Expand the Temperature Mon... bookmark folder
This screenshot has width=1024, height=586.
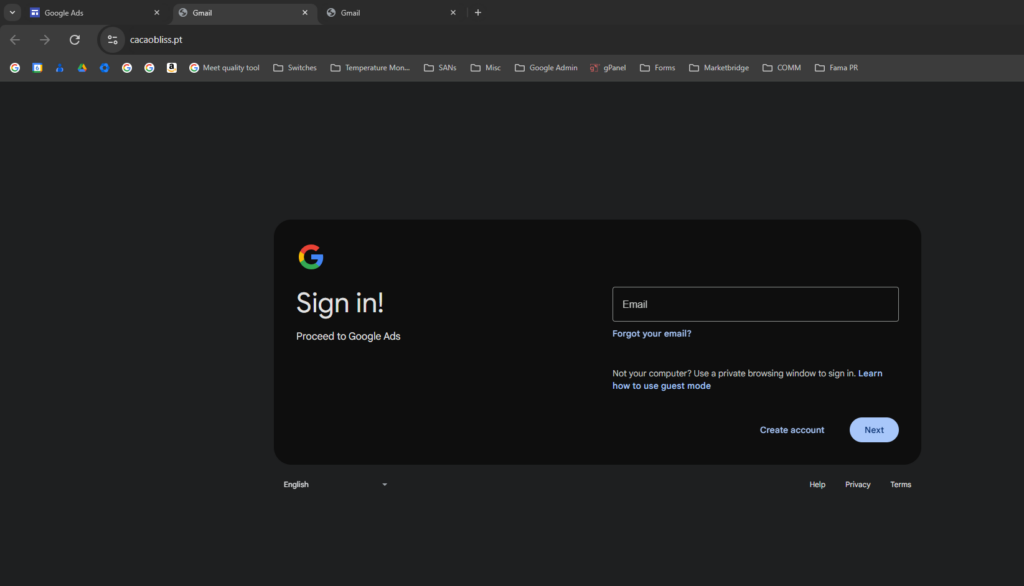pos(370,68)
